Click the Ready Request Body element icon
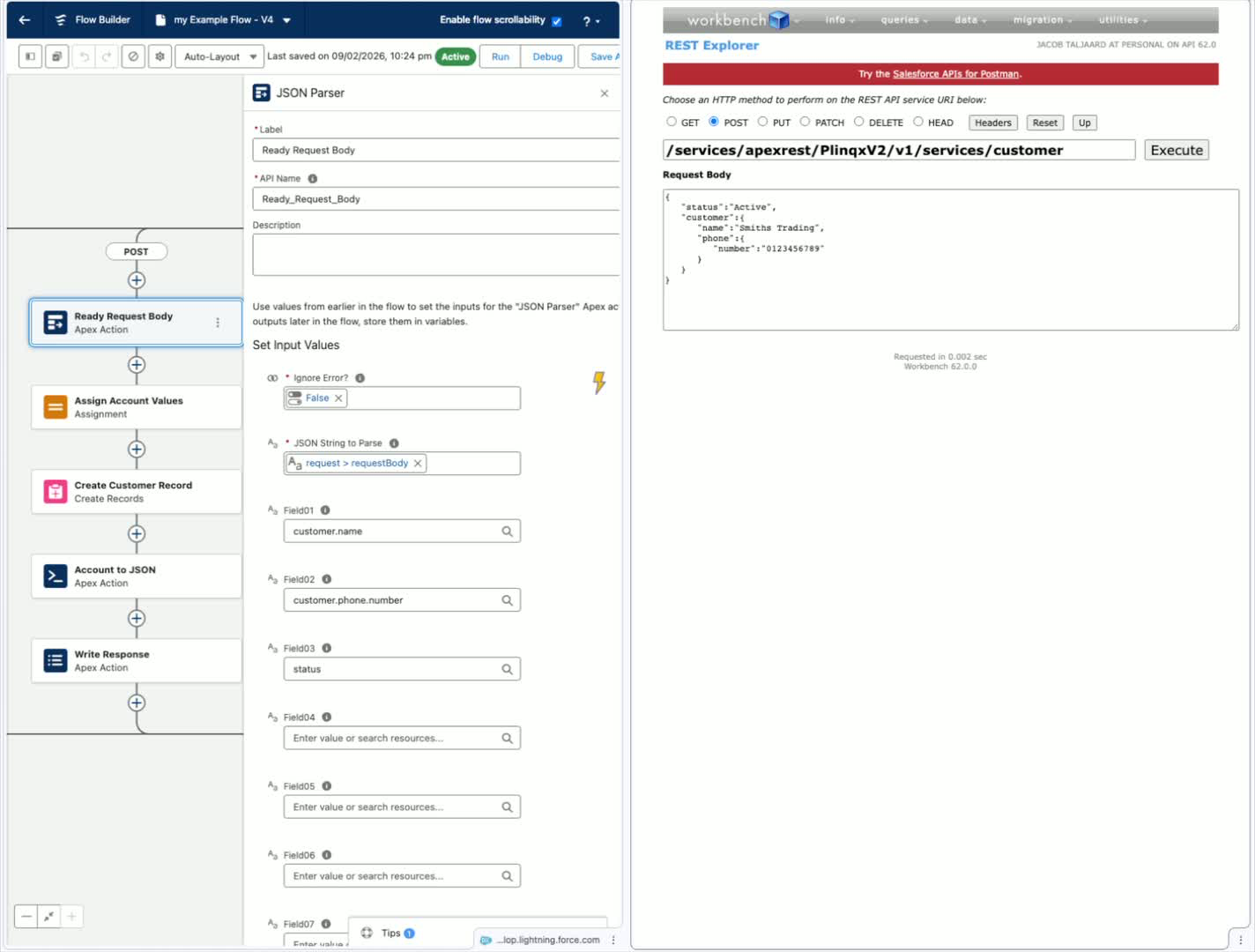The height and width of the screenshot is (952, 1255). 56,323
